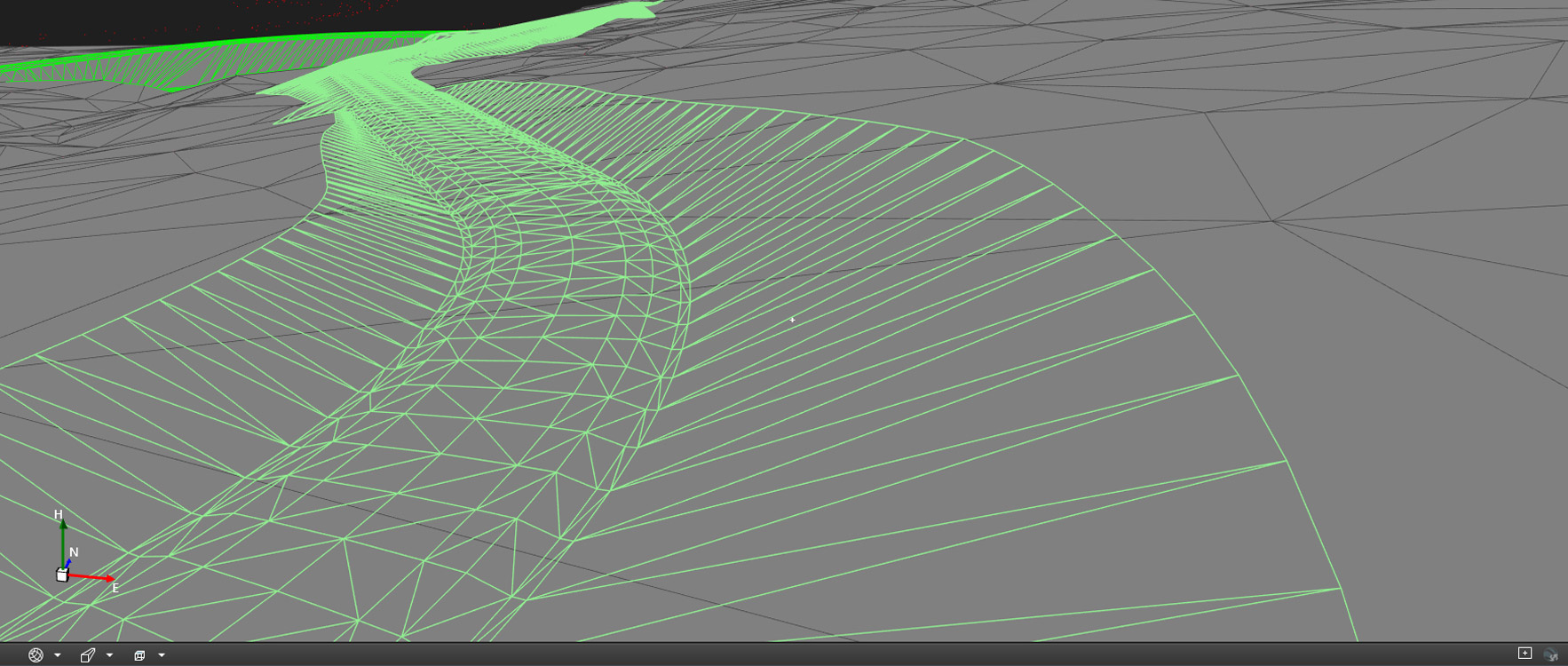Expand dropdown next to extruded beam icon
1568x666 pixels.
click(109, 655)
